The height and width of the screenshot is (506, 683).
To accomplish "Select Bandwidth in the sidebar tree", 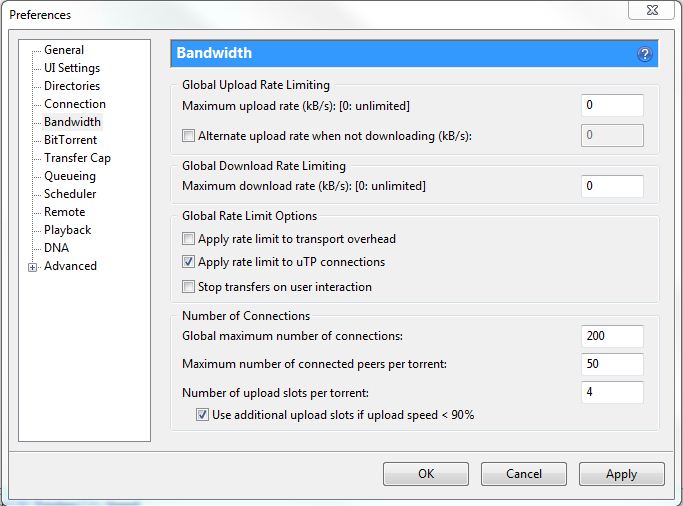I will (x=72, y=121).
